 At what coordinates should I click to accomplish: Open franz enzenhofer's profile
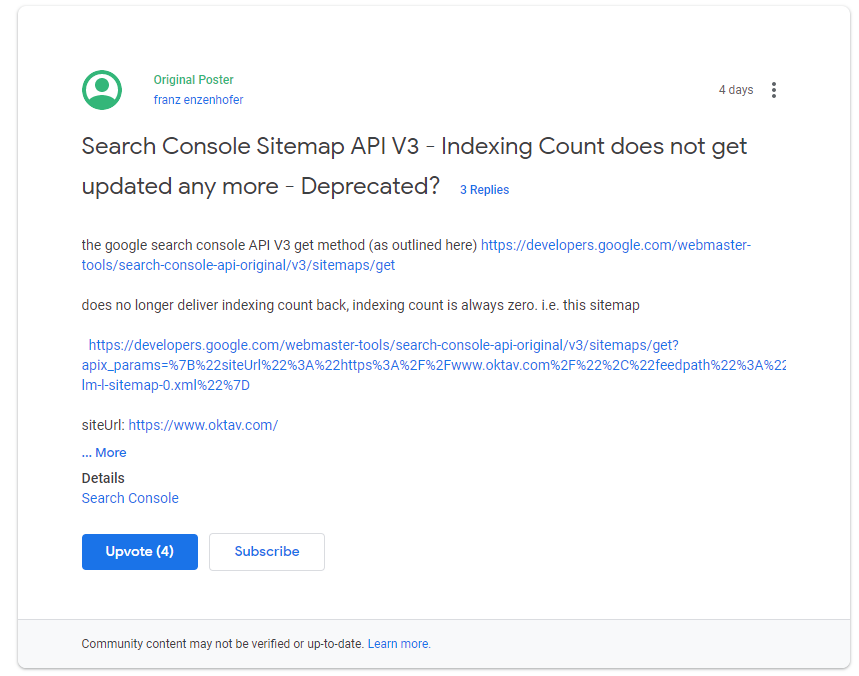click(198, 99)
